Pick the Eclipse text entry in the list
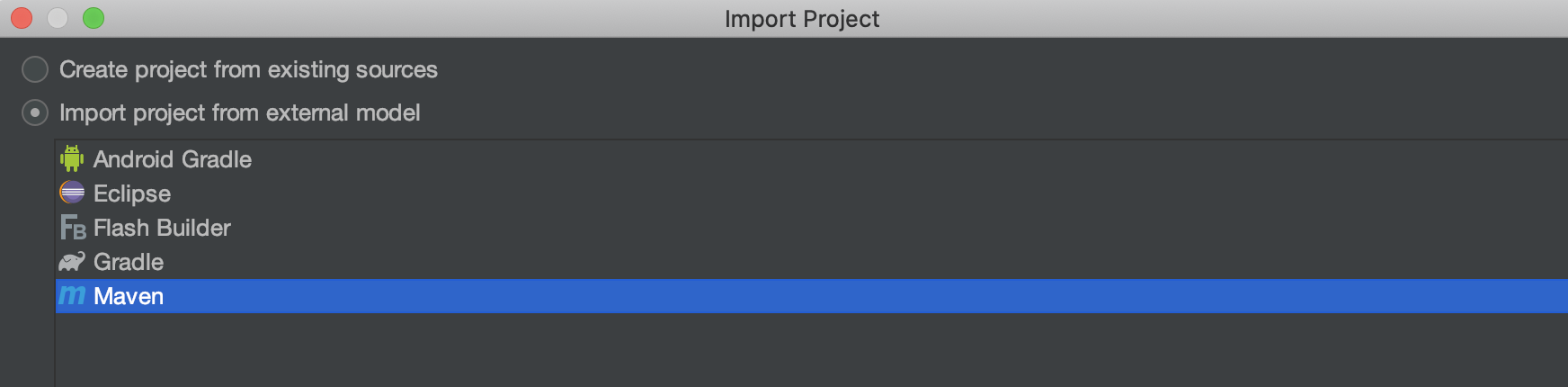The width and height of the screenshot is (1568, 387). [x=132, y=193]
